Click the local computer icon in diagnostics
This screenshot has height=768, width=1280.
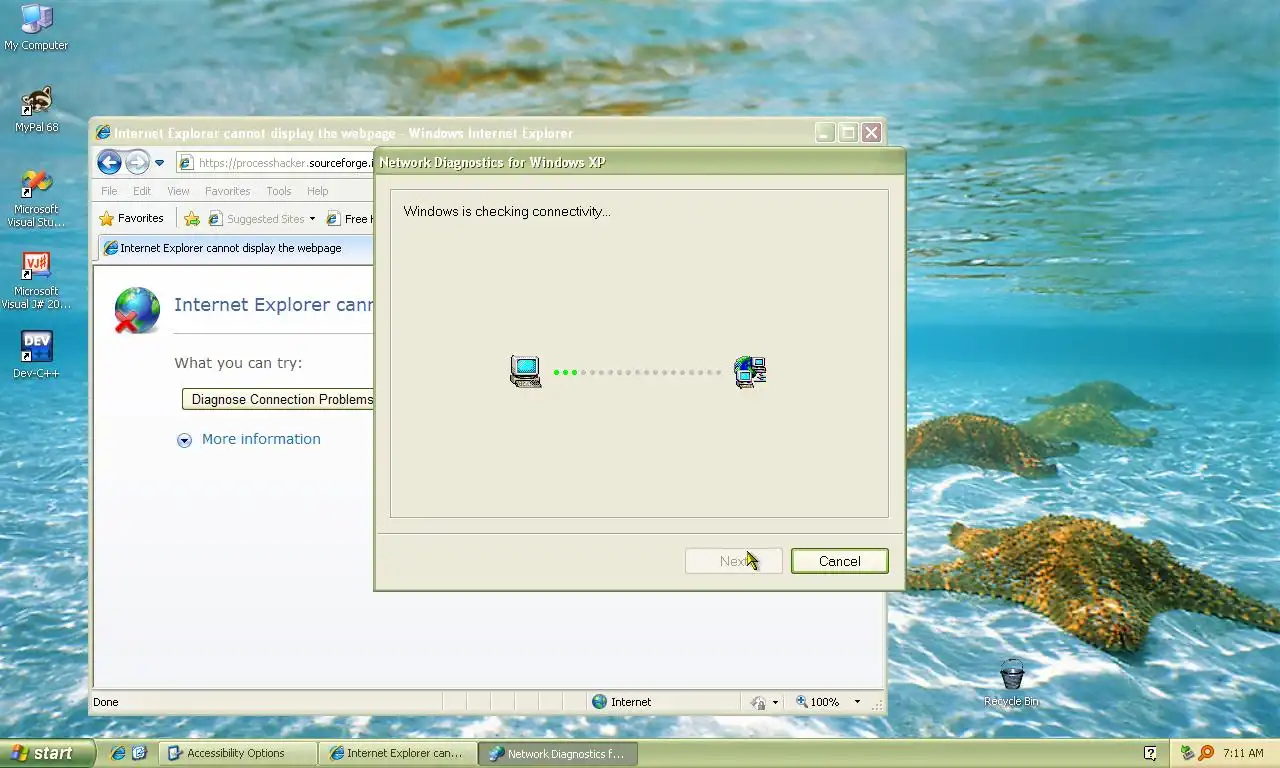coord(526,371)
